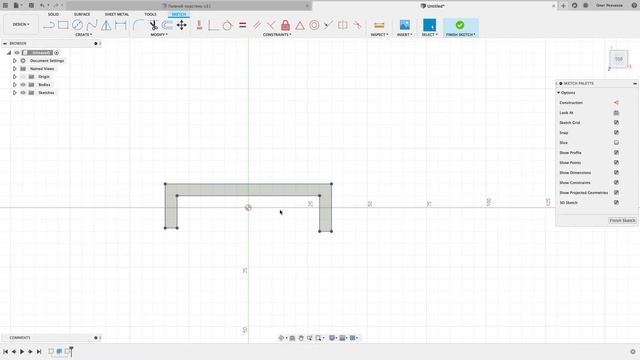Image resolution: width=640 pixels, height=360 pixels.
Task: Enable the Slice checkbox
Action: pyautogui.click(x=616, y=142)
